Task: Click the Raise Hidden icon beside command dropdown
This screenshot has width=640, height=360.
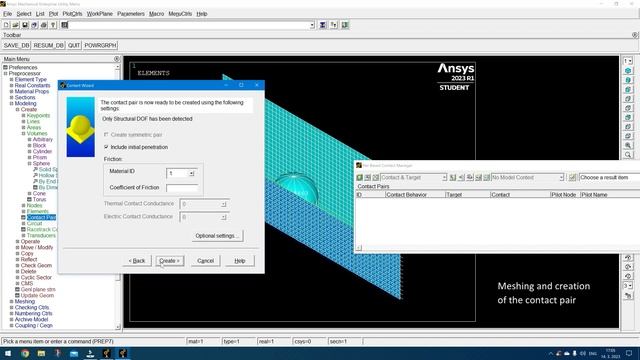Action: click(322, 25)
